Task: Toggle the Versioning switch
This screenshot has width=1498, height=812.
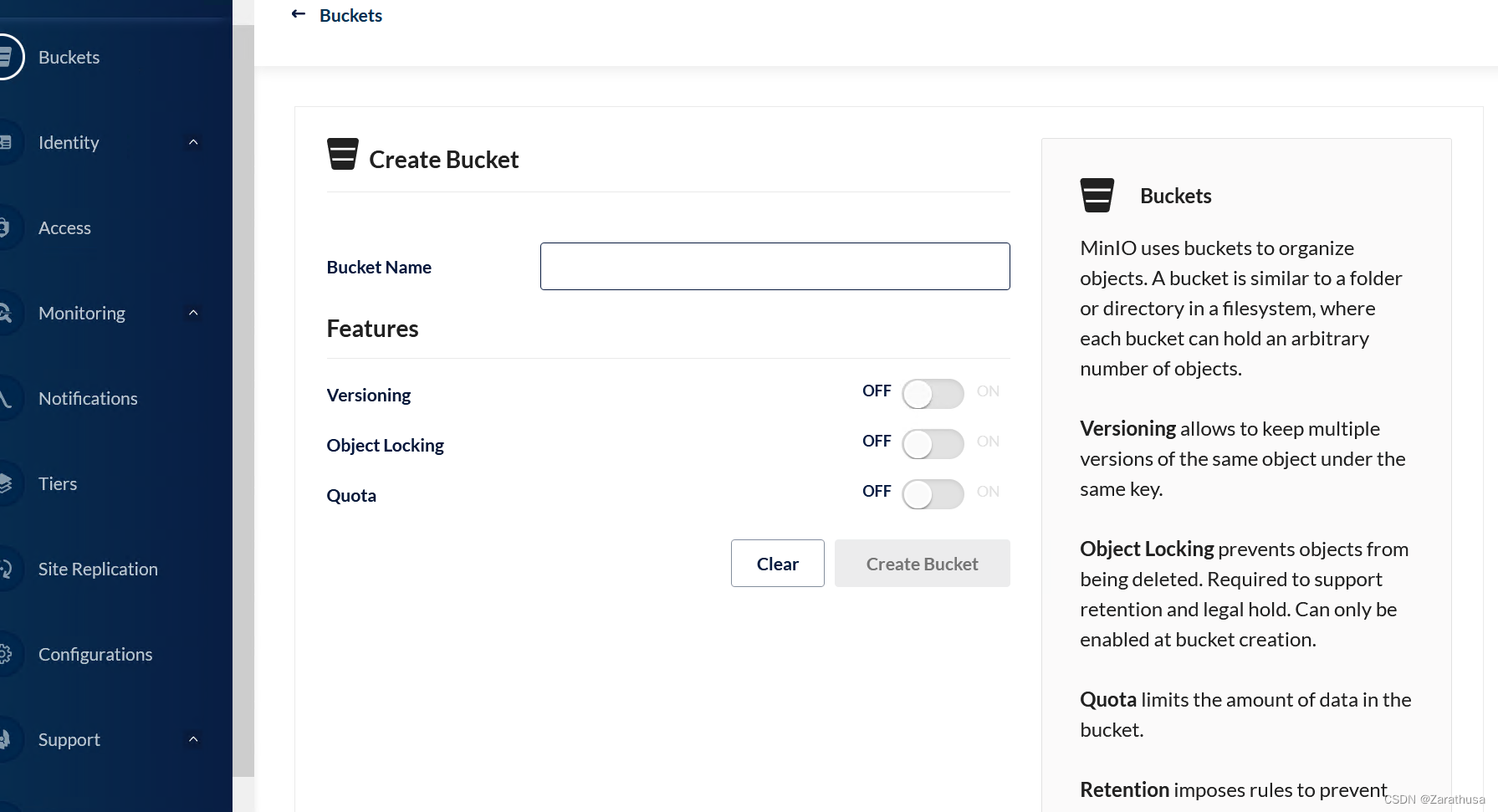Action: click(x=933, y=394)
